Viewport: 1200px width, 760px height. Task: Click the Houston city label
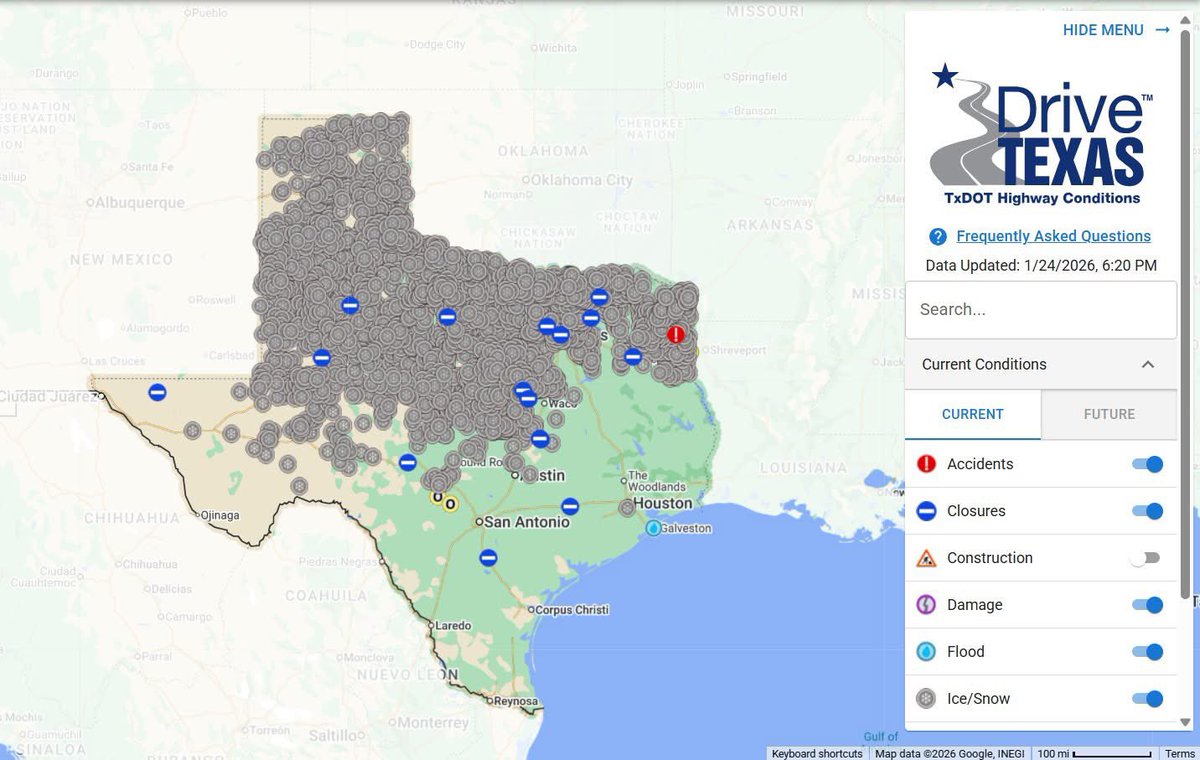tap(662, 503)
